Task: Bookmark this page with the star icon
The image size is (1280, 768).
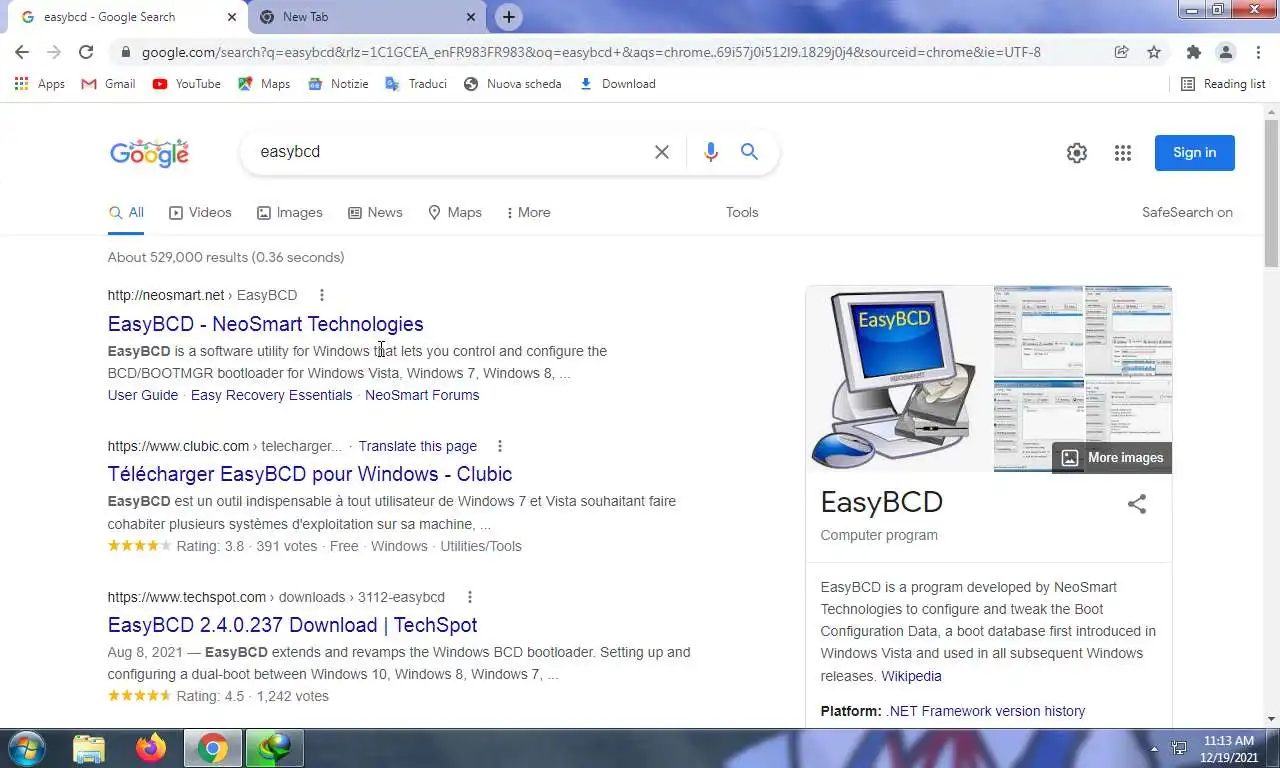Action: 1154,52
